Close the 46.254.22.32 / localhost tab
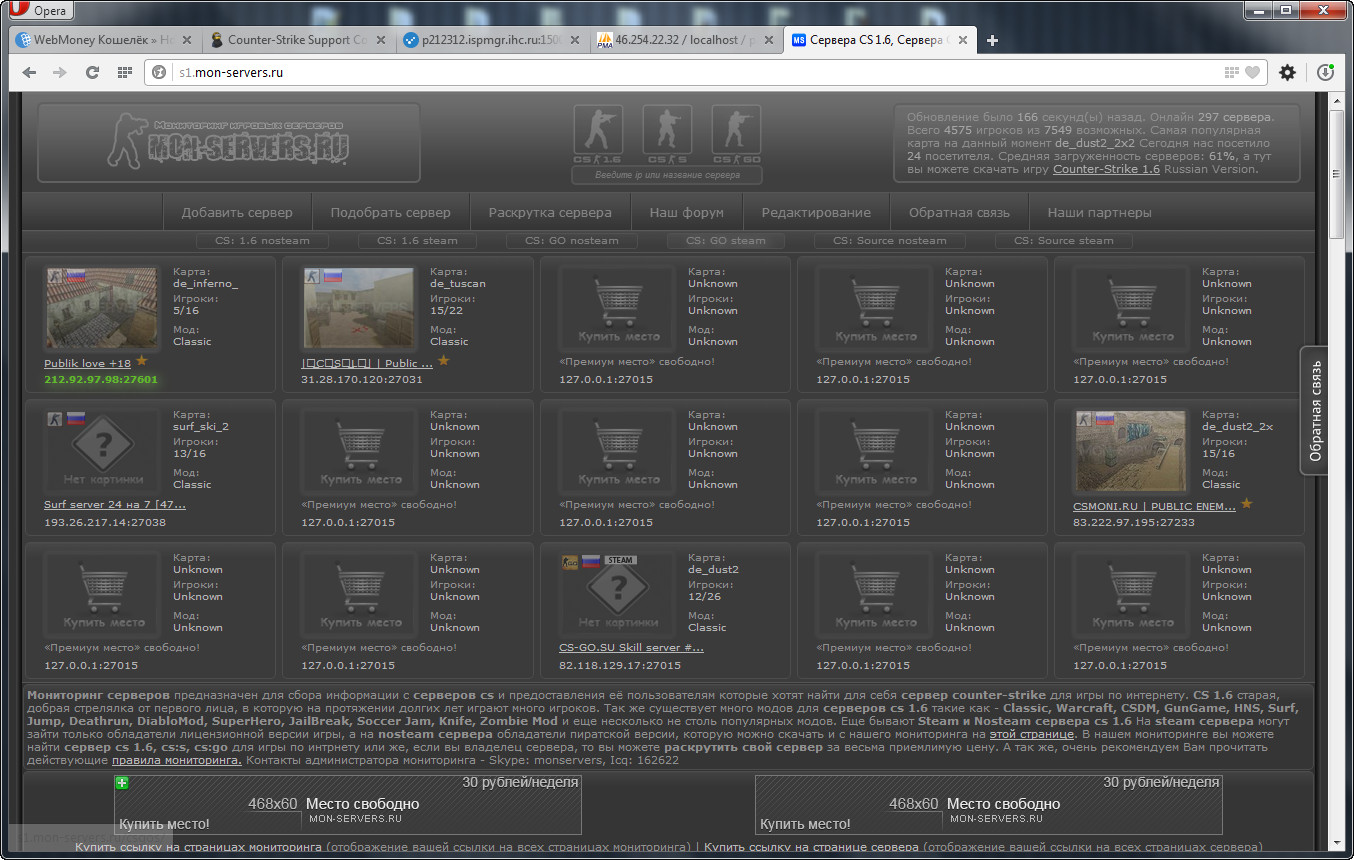This screenshot has width=1354, height=860. point(767,40)
